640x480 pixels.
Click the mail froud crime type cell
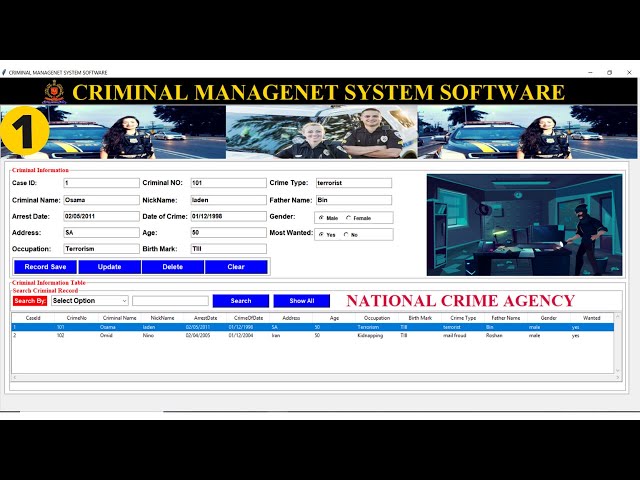pyautogui.click(x=455, y=336)
